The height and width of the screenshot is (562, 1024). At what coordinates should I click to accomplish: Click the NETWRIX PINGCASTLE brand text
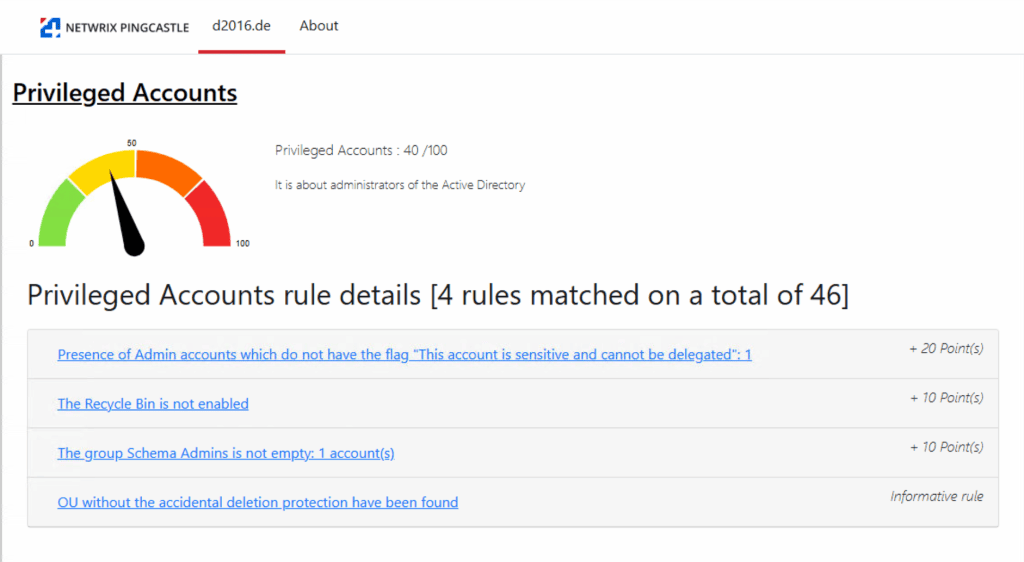[127, 28]
